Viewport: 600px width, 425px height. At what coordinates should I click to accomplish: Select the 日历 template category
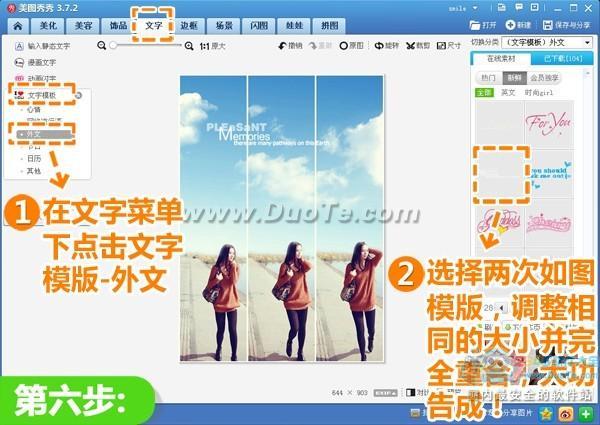[35, 158]
